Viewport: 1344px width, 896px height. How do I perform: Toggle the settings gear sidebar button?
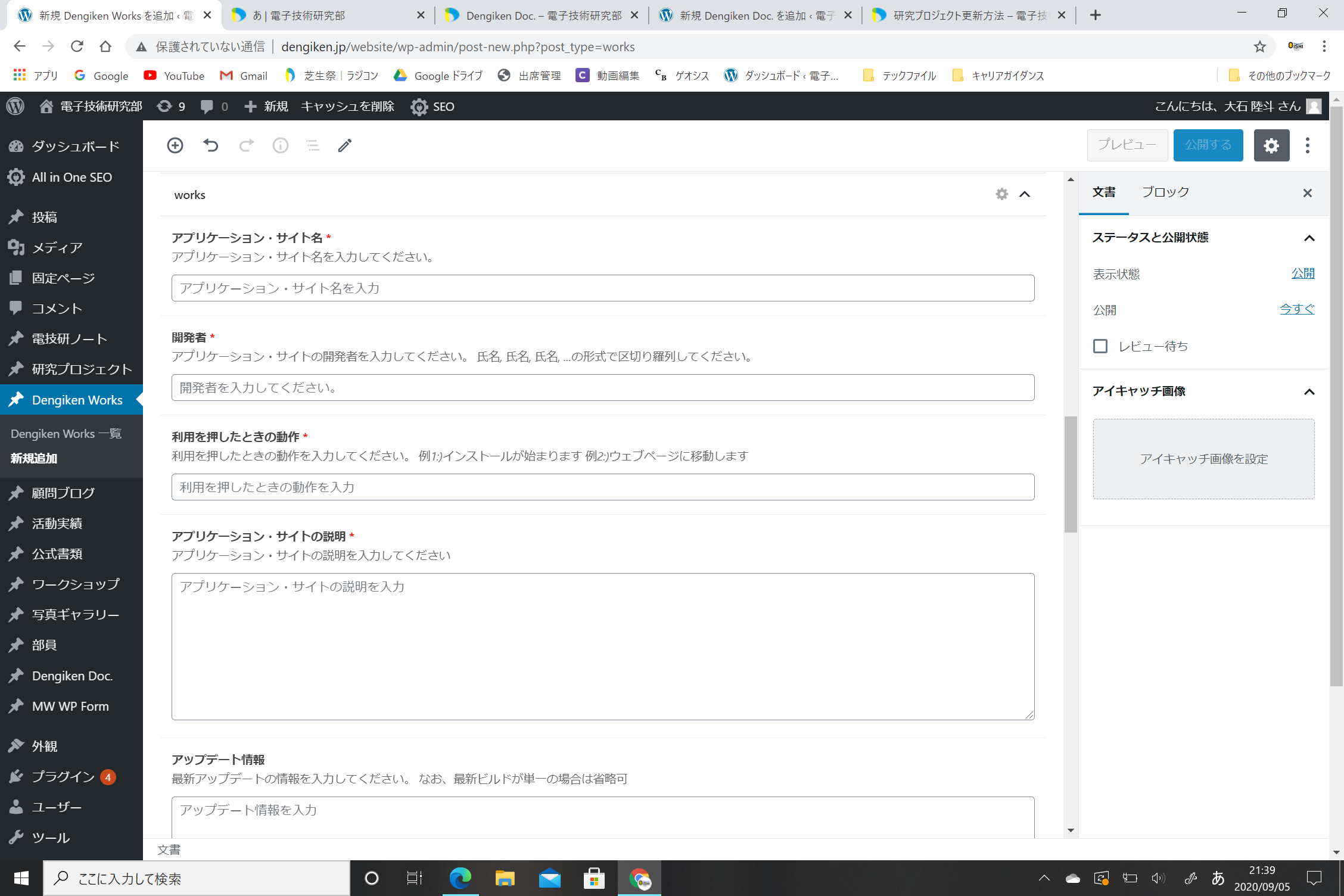1271,145
